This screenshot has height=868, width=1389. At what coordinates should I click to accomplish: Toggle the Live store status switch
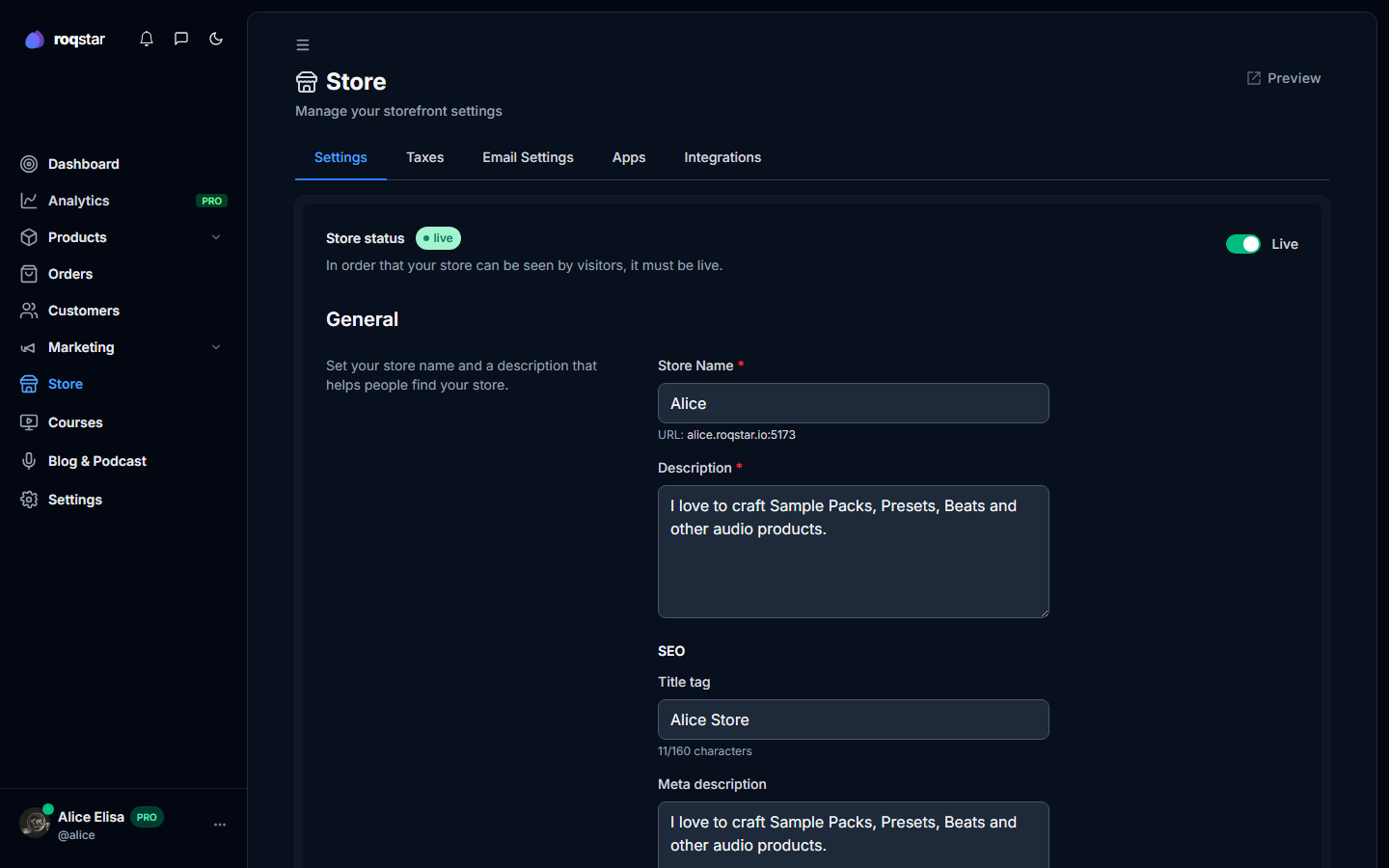(1243, 244)
